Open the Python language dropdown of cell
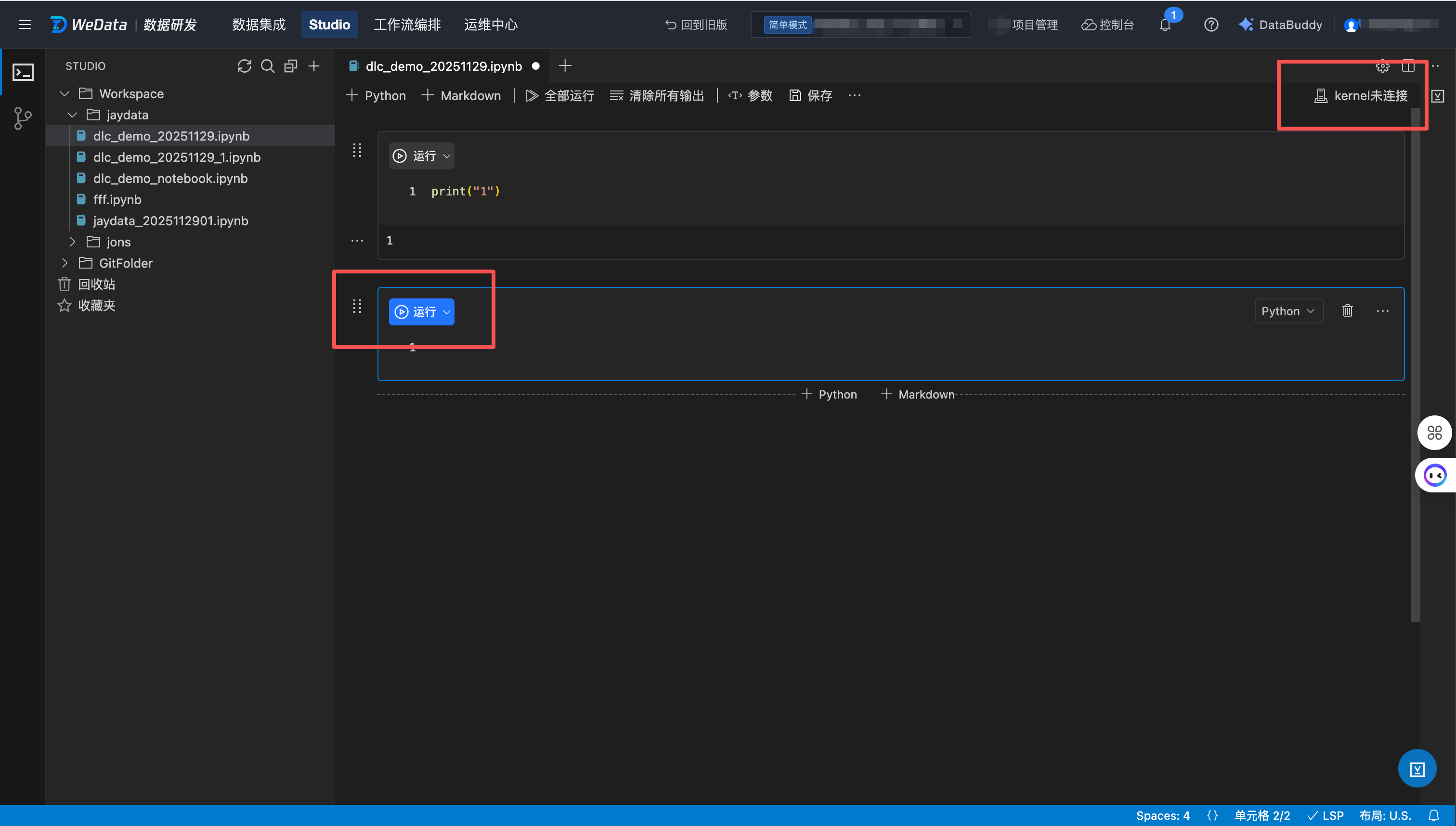This screenshot has width=1456, height=826. (1288, 311)
